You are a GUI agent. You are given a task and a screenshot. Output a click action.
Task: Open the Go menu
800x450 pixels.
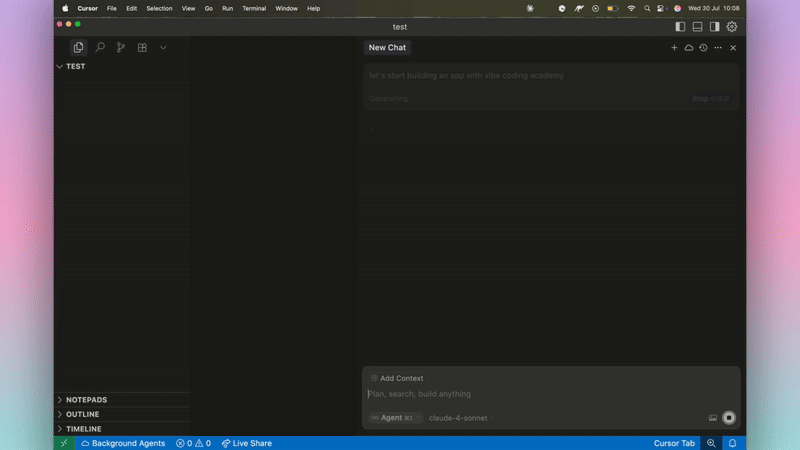pos(209,8)
